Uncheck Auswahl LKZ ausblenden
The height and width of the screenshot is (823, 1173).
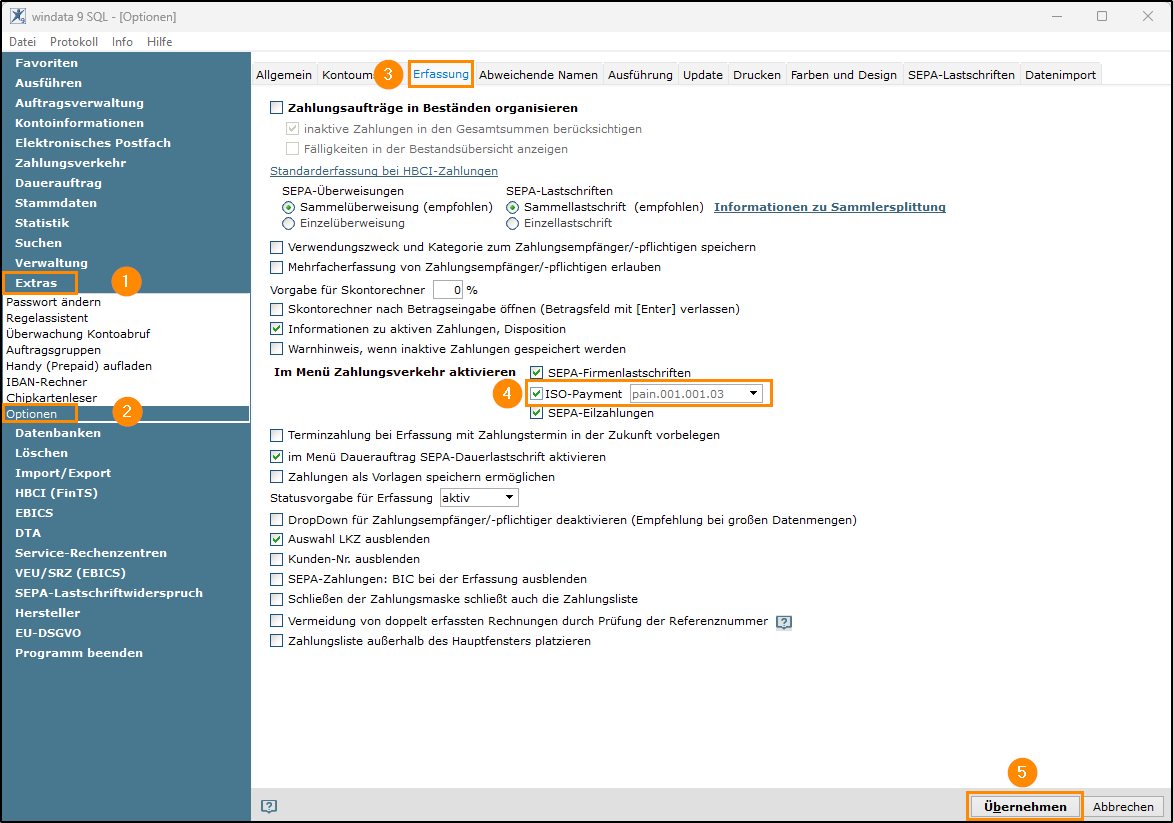point(277,539)
